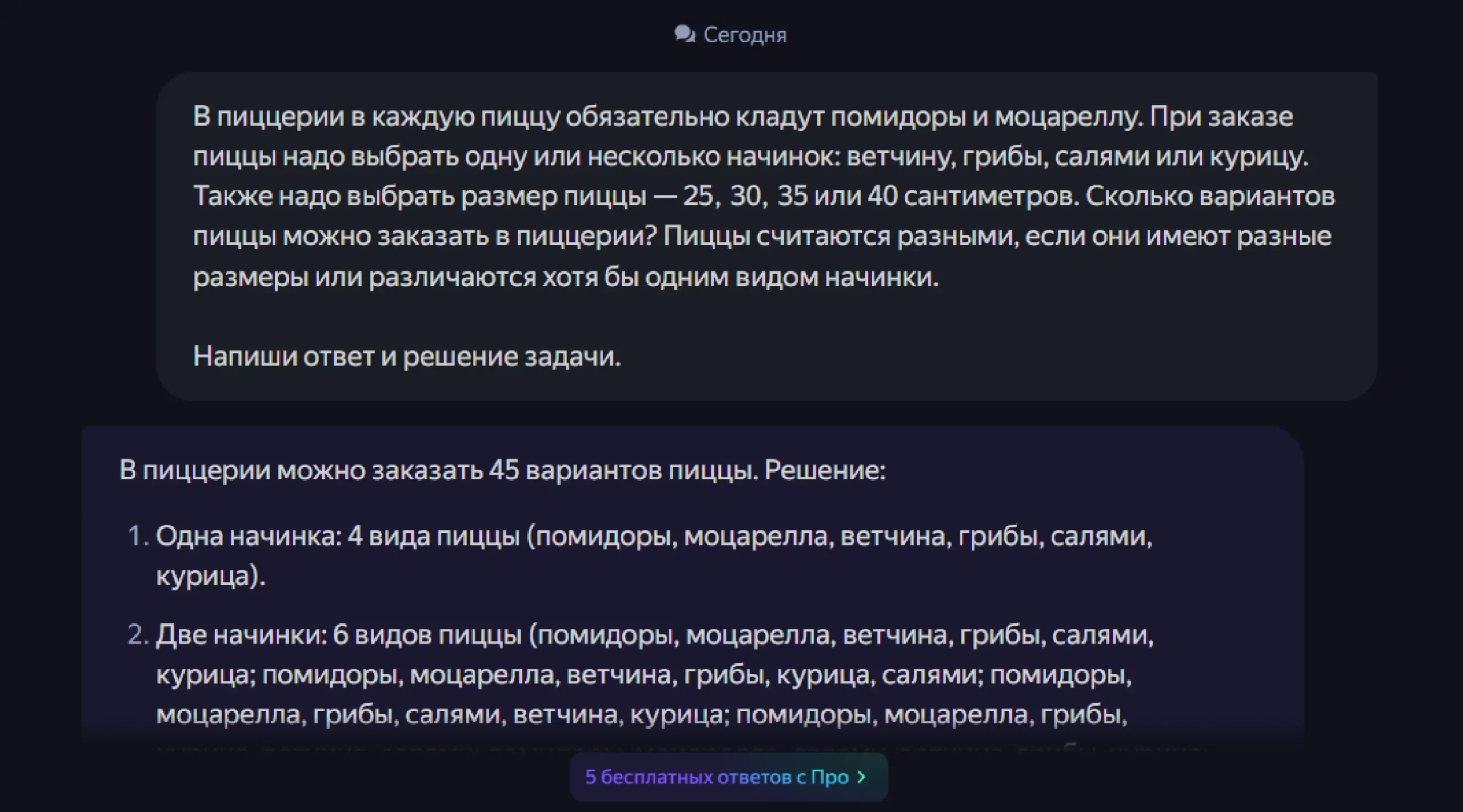Click the toppings list ветчину, грибы, салями или курицу

pyautogui.click(x=1077, y=157)
